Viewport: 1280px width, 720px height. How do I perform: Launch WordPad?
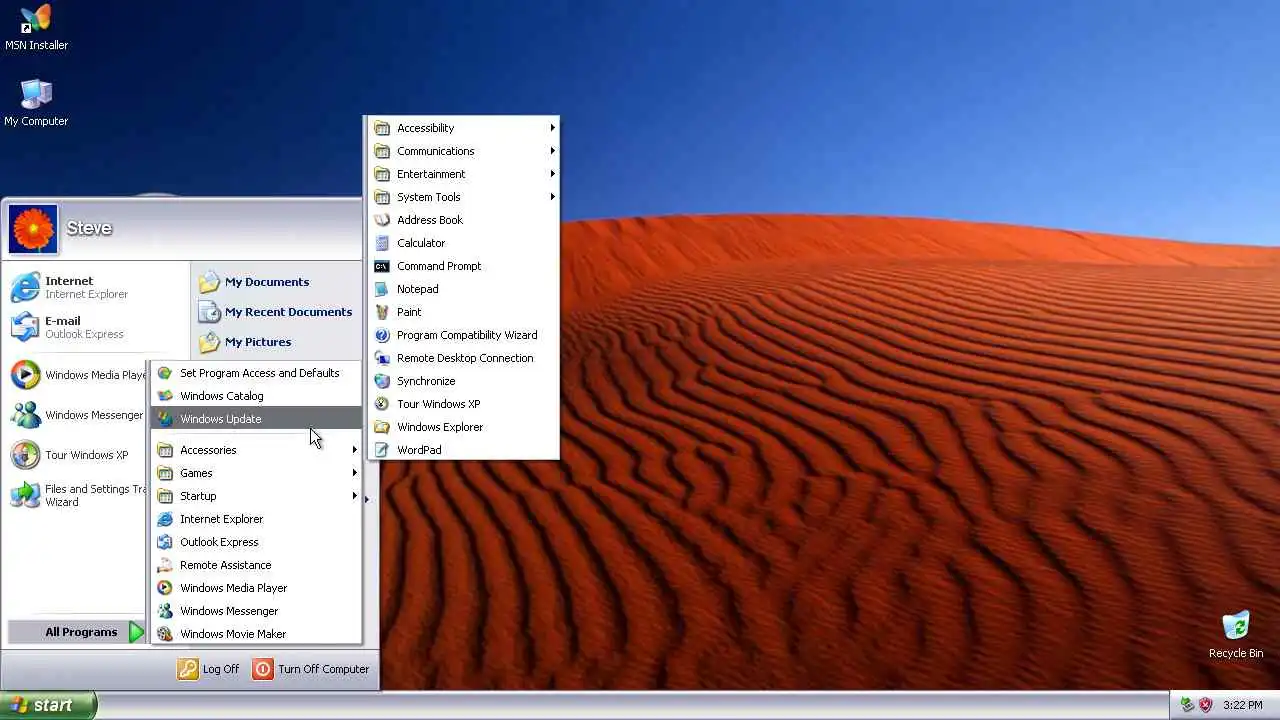(463, 450)
